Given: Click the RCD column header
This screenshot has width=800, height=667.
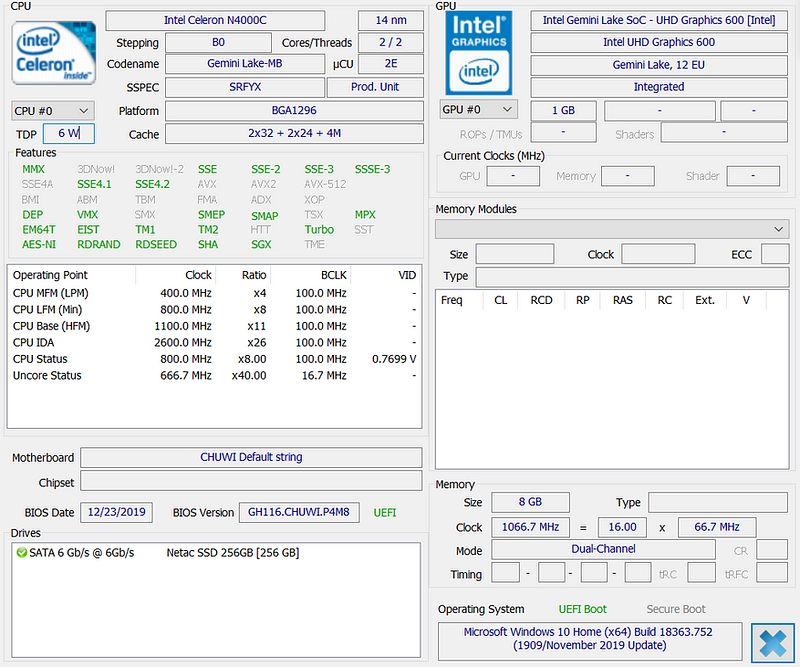Looking at the screenshot, I should tap(541, 300).
